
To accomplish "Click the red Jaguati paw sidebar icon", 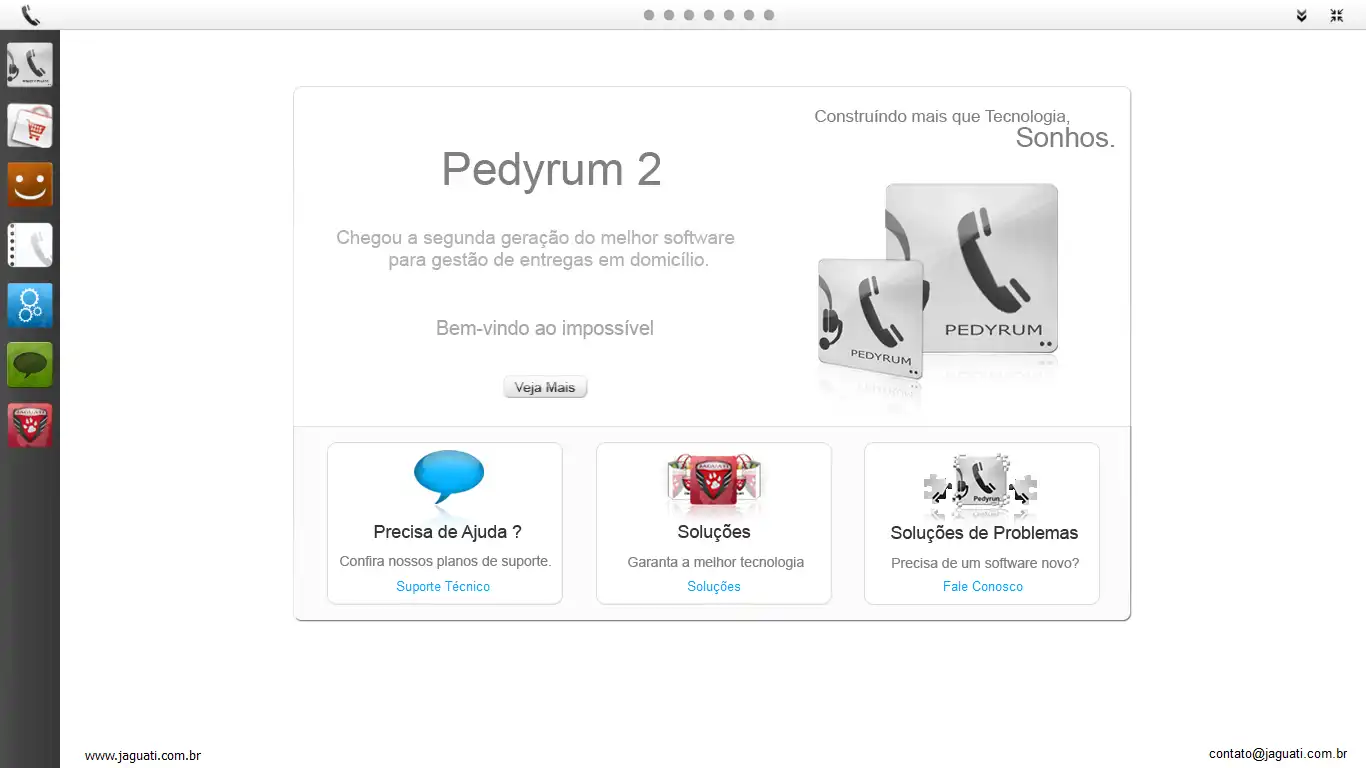I will (30, 426).
